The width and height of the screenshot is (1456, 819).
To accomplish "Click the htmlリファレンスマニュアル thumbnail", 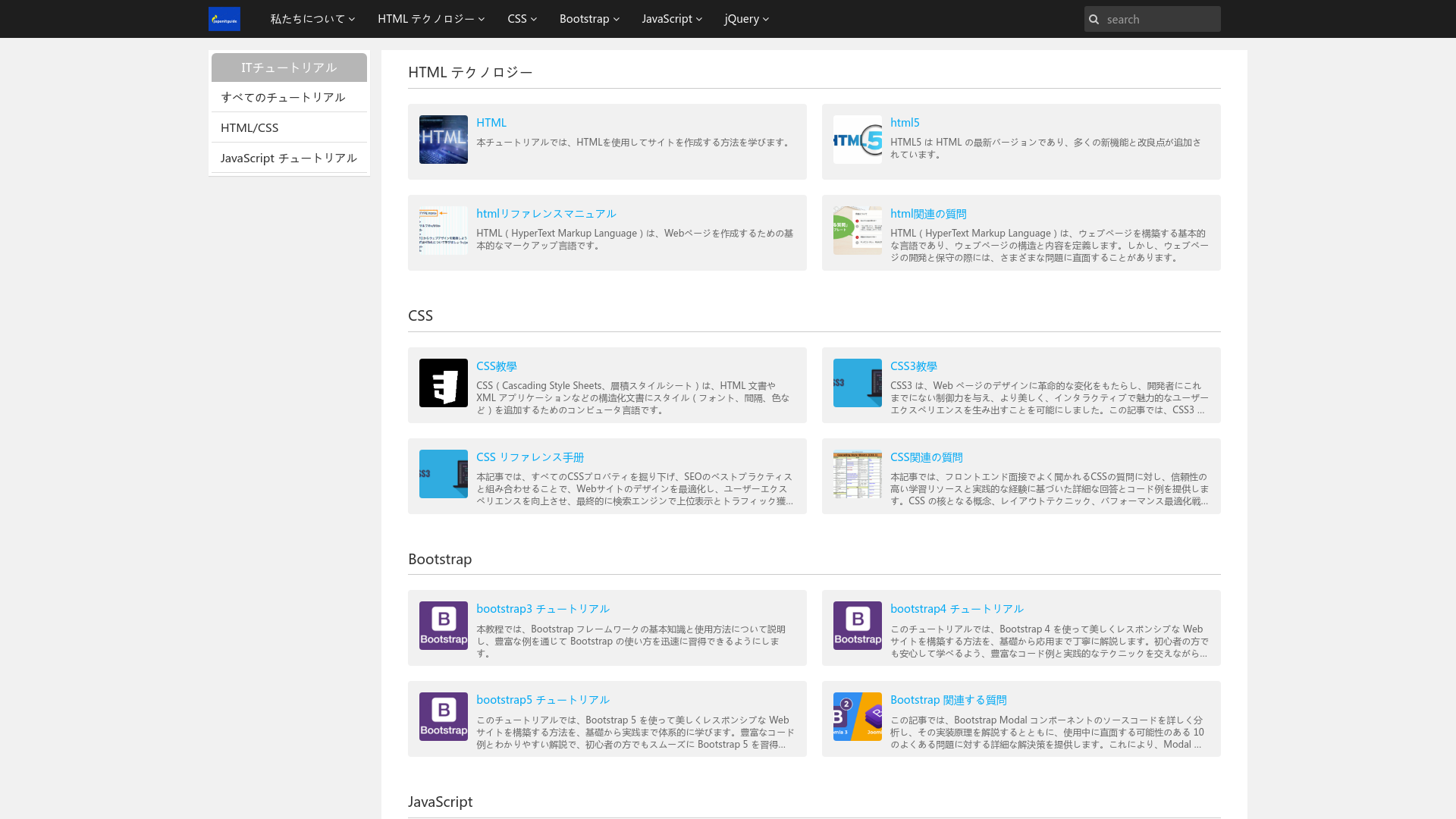I will click(444, 231).
